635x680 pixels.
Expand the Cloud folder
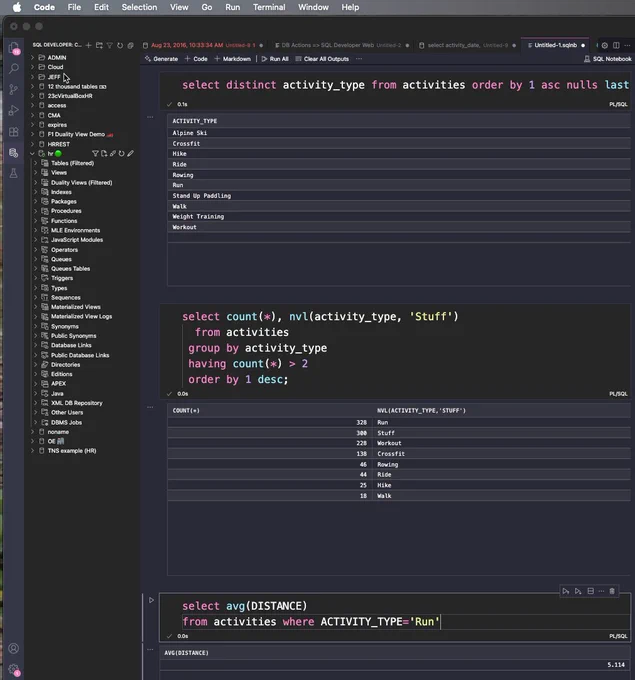click(x=33, y=67)
